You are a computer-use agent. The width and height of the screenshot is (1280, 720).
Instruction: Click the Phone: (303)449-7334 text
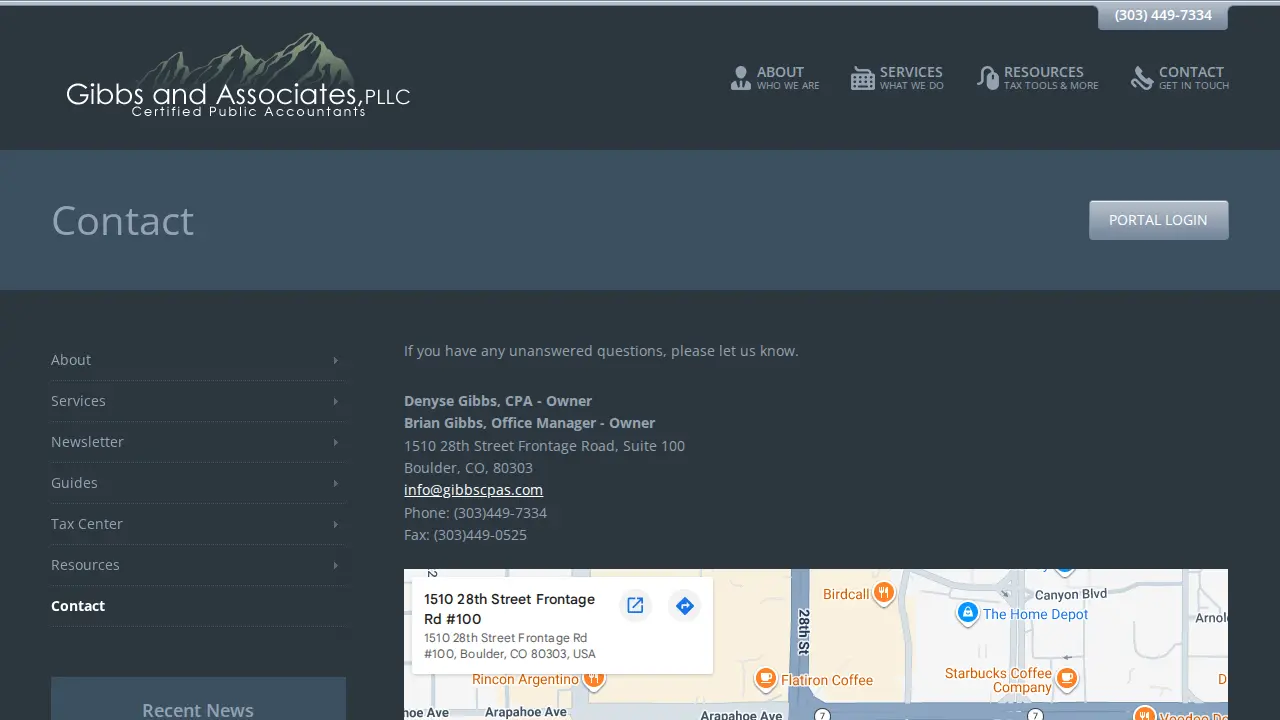pos(475,513)
